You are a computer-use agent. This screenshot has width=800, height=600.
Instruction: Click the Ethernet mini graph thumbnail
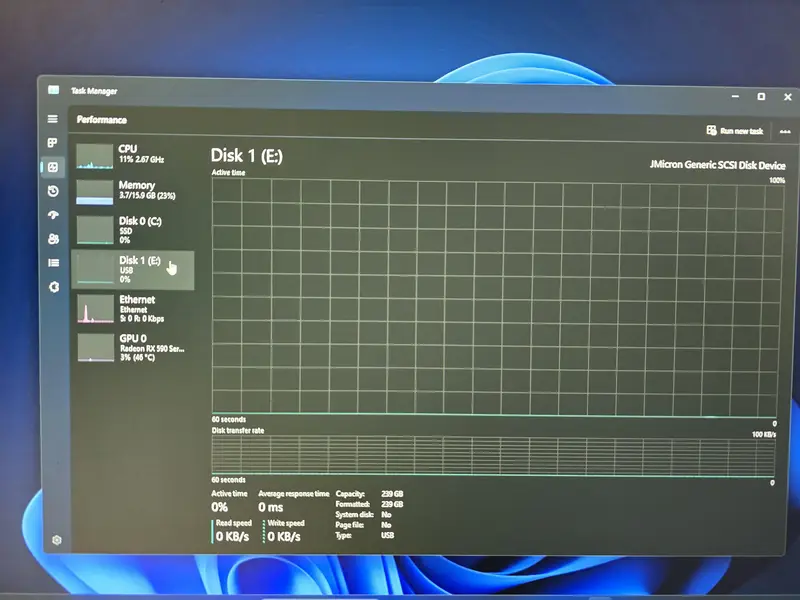coord(96,309)
